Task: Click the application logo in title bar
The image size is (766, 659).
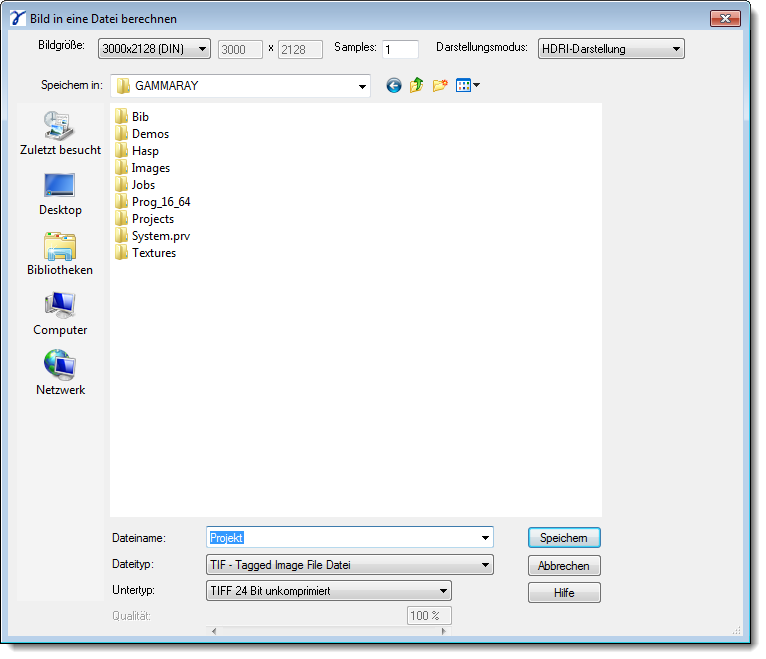Action: 17,19
